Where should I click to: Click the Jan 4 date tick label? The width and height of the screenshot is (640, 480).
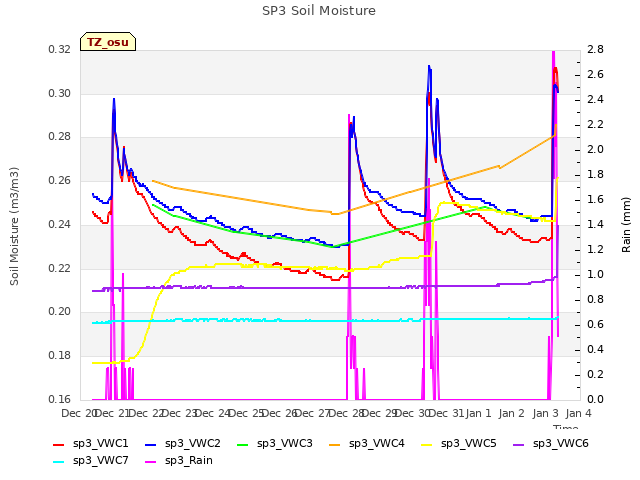(578, 414)
